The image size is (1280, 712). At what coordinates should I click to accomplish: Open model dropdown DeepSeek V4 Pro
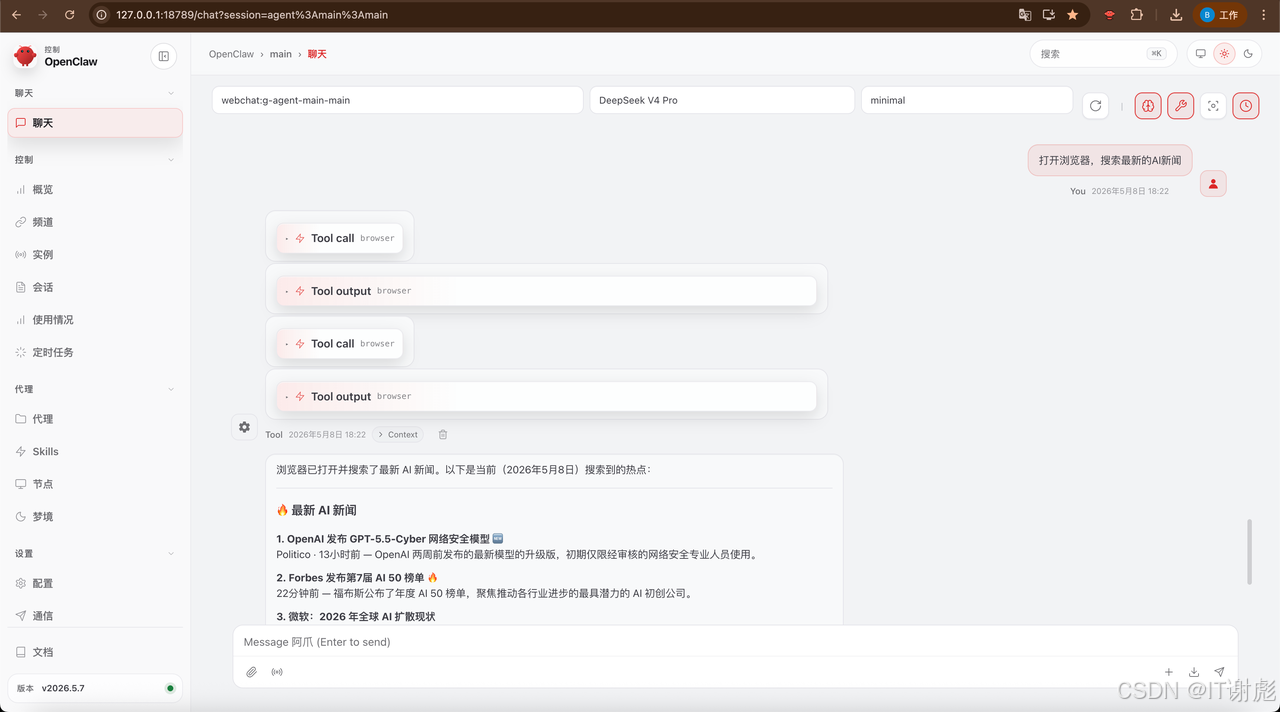click(722, 100)
